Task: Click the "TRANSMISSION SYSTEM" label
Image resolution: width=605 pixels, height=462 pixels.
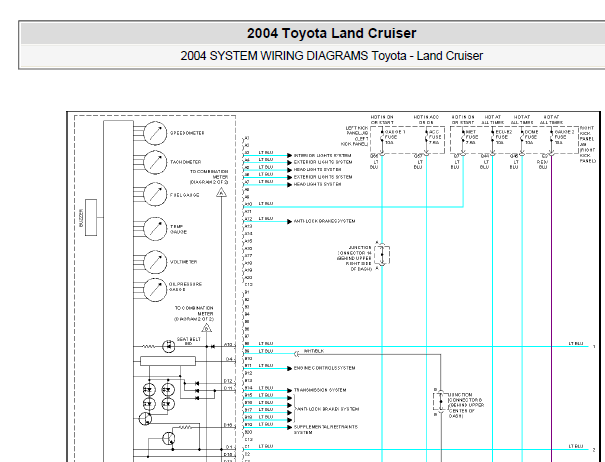Action: tap(320, 390)
